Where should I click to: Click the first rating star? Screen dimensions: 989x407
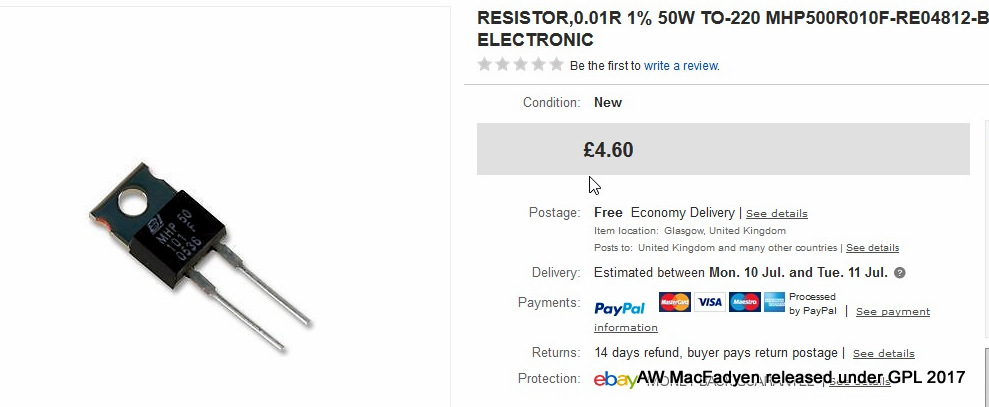click(485, 65)
